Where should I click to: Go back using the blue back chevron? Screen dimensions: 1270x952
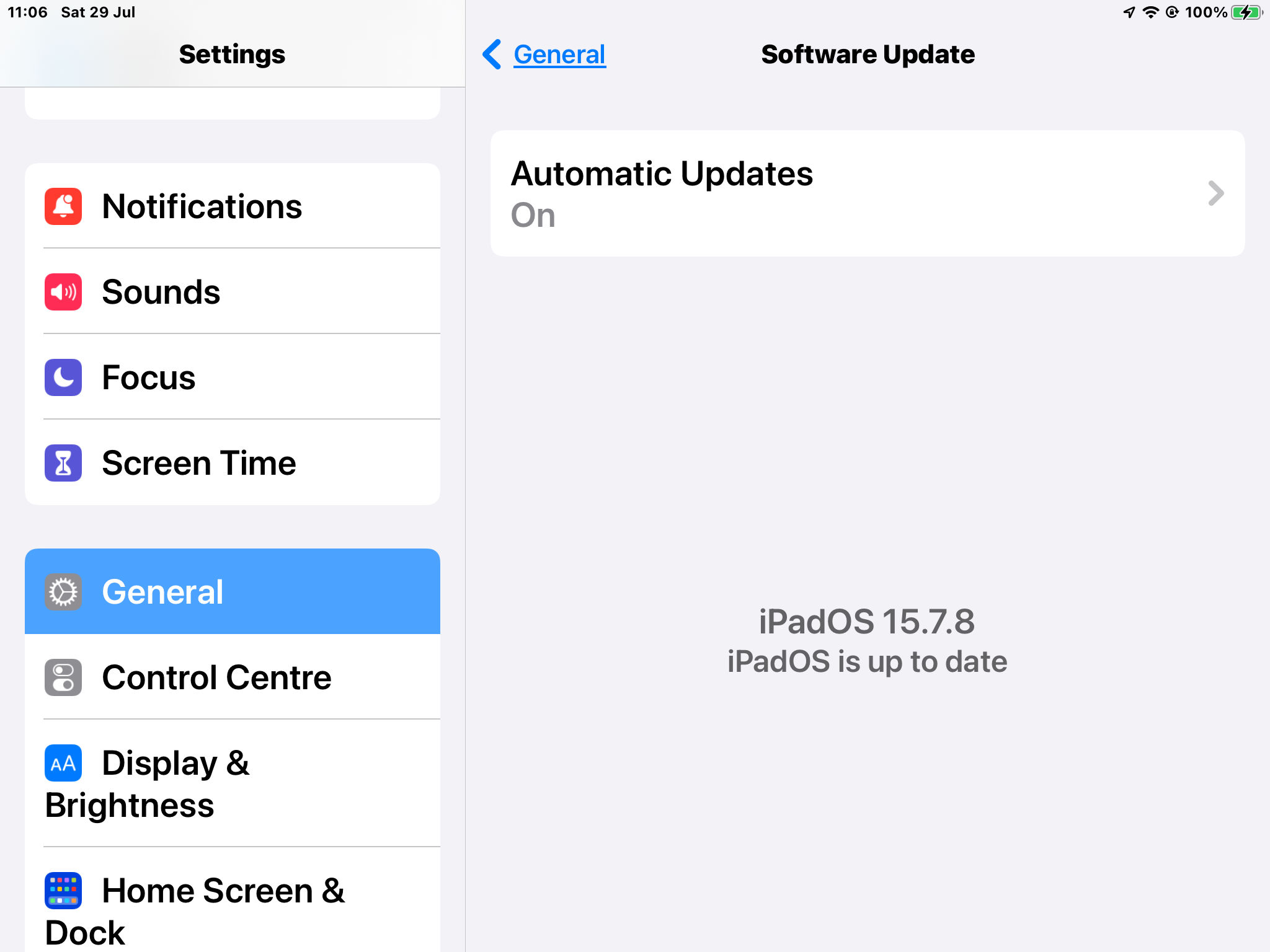coord(492,55)
